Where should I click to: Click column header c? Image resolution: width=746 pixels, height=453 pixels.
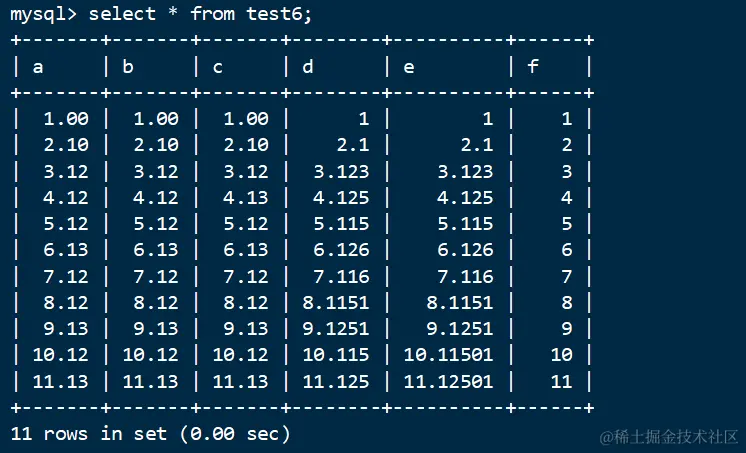point(218,68)
